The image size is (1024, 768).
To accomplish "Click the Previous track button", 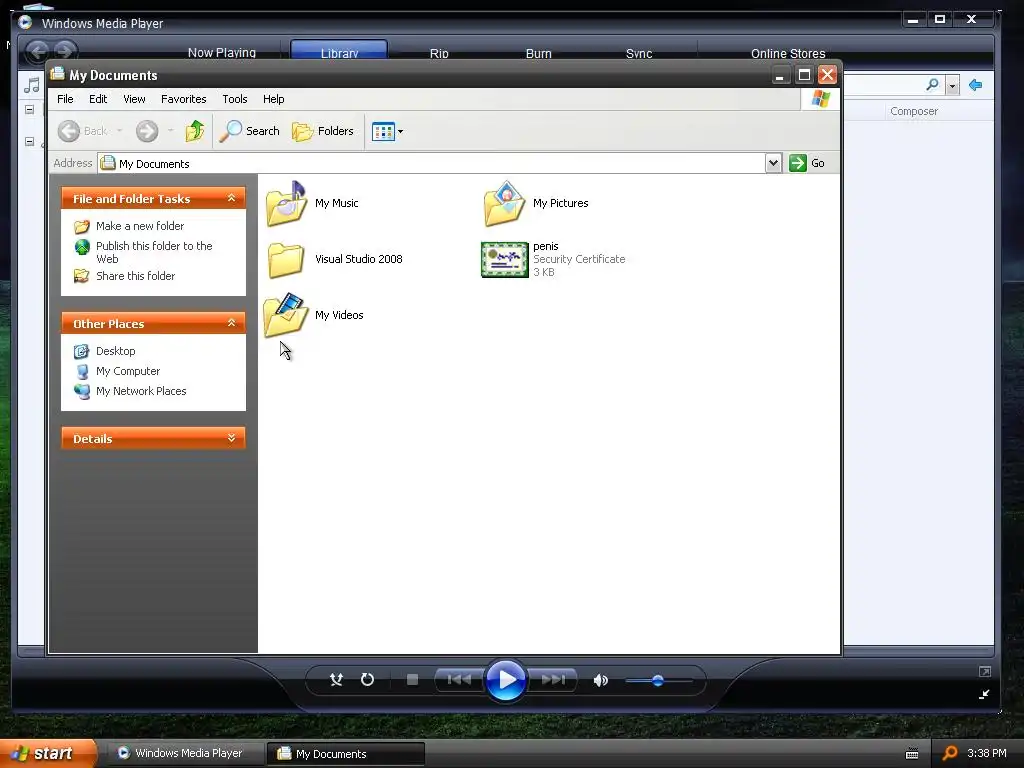I will pos(459,680).
